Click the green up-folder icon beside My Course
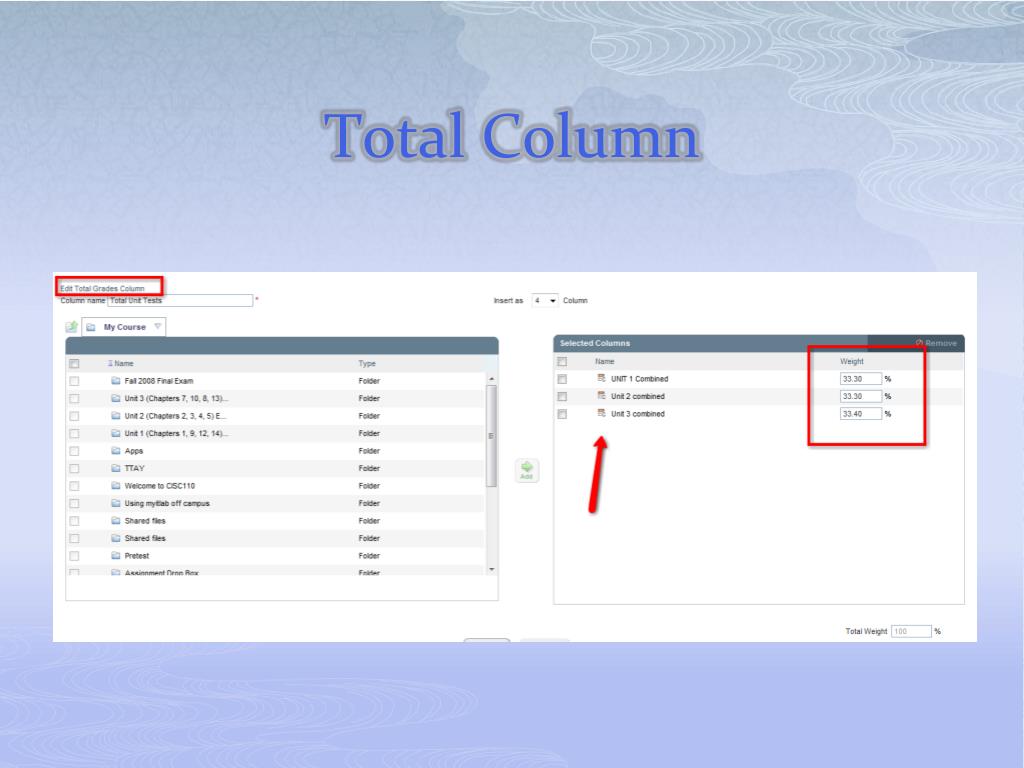Viewport: 1024px width, 768px height. pos(72,327)
